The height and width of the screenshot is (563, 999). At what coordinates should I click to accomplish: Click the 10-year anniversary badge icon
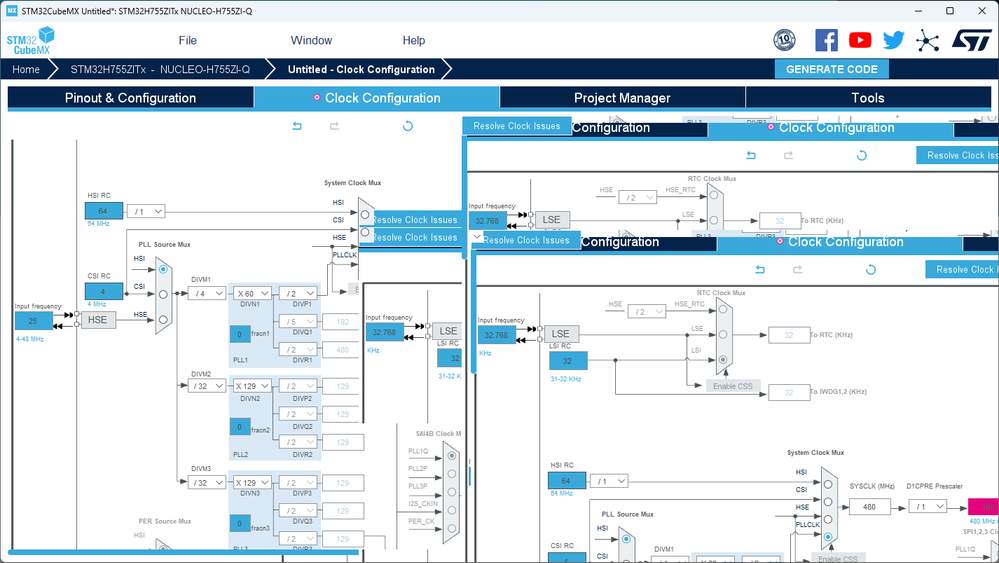click(784, 40)
